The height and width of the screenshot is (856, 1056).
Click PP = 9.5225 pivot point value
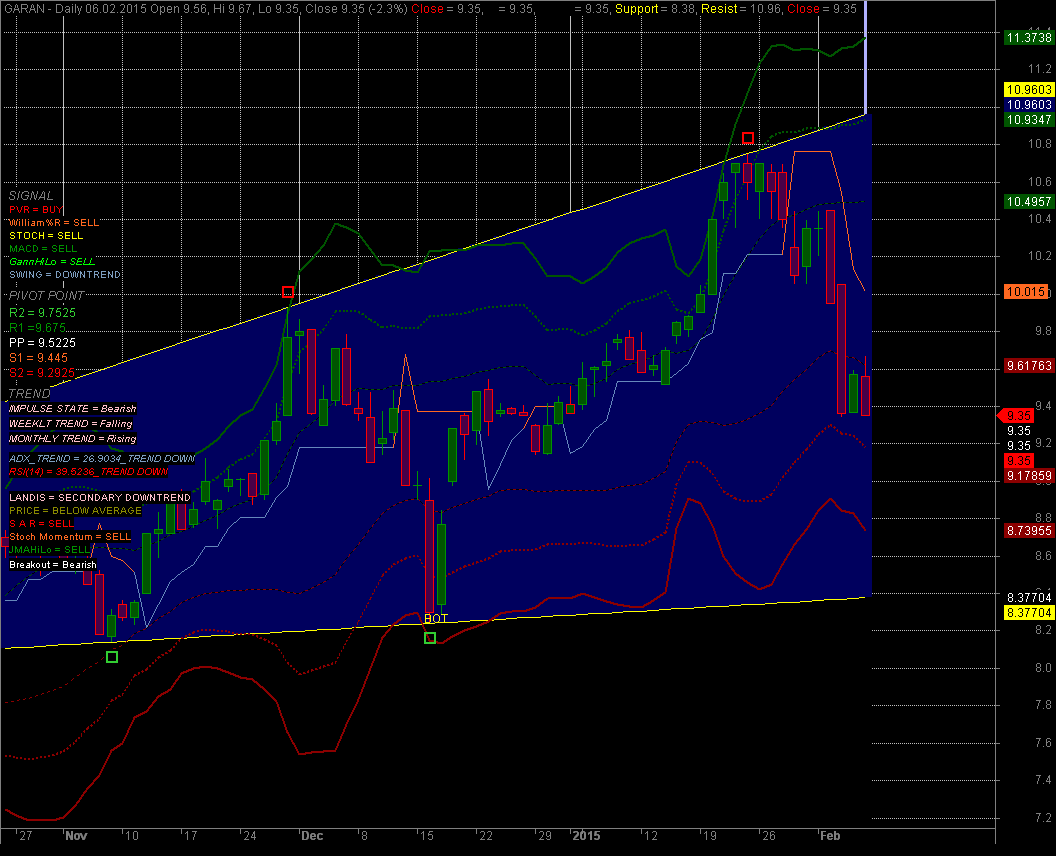point(42,342)
